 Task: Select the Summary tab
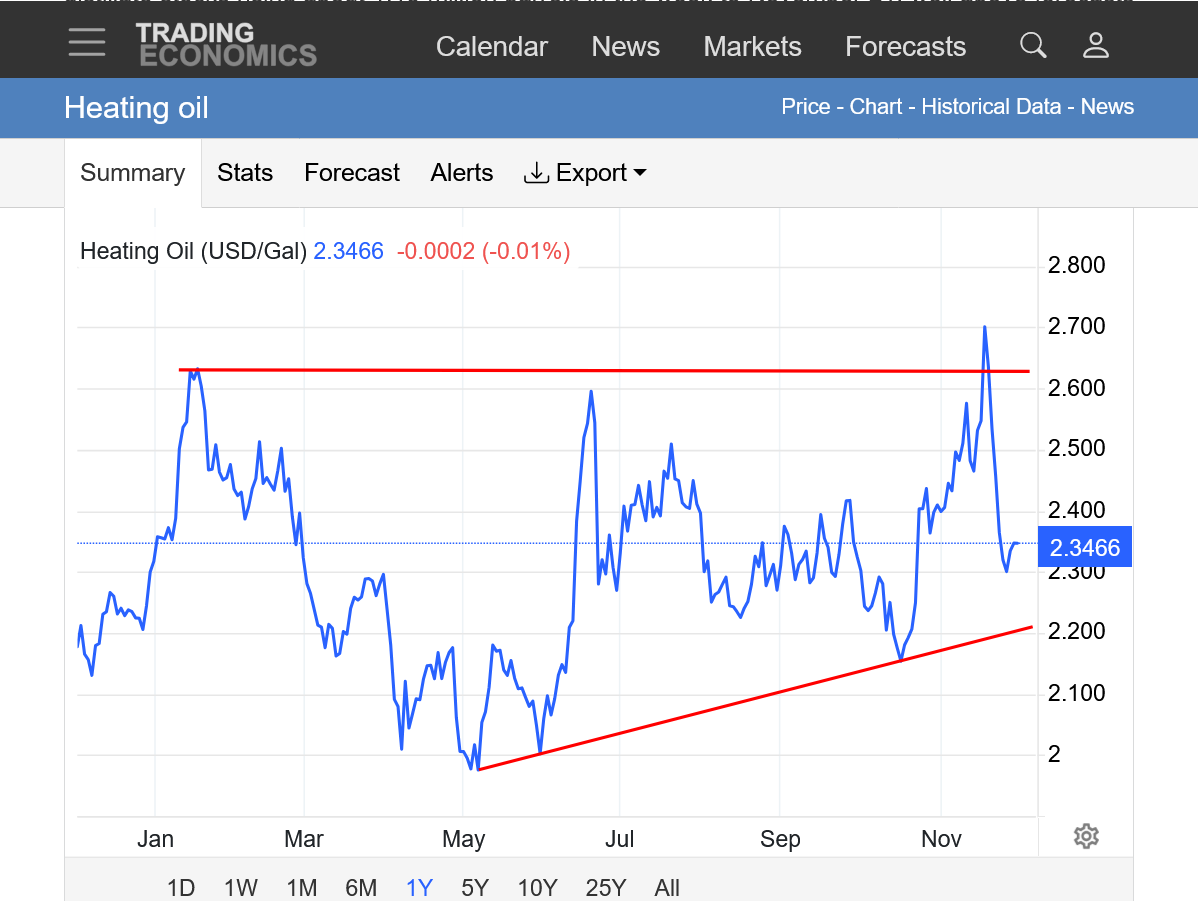(132, 173)
